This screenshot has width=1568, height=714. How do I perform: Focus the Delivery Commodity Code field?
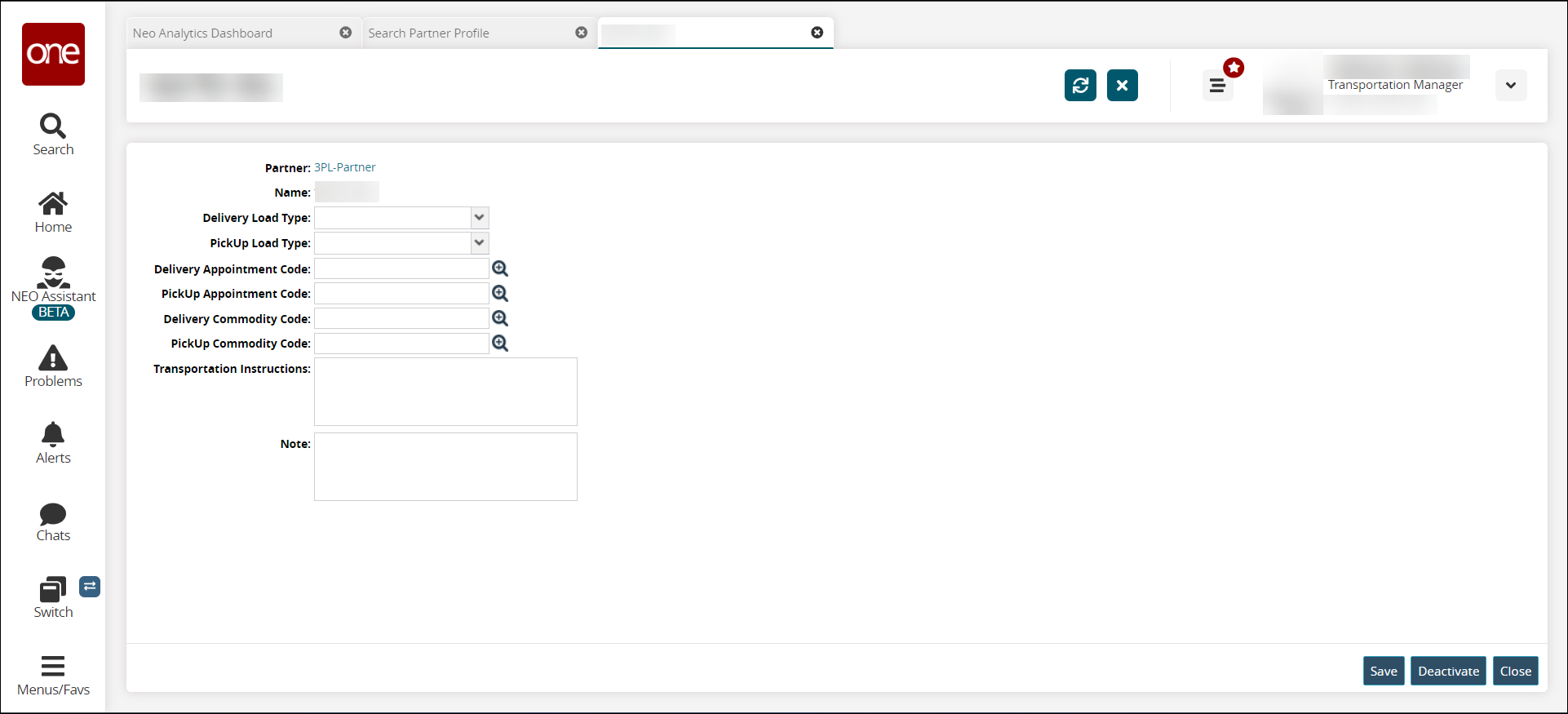401,318
